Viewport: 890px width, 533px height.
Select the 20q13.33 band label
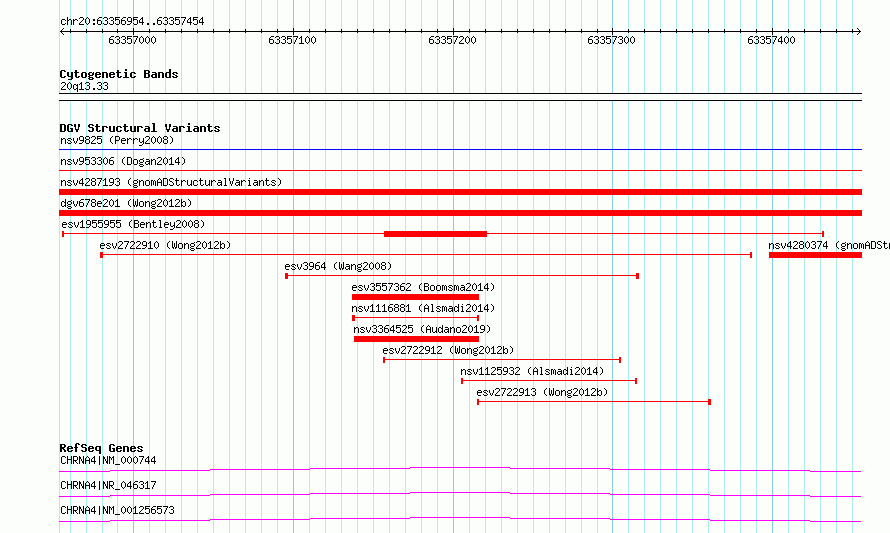point(84,86)
